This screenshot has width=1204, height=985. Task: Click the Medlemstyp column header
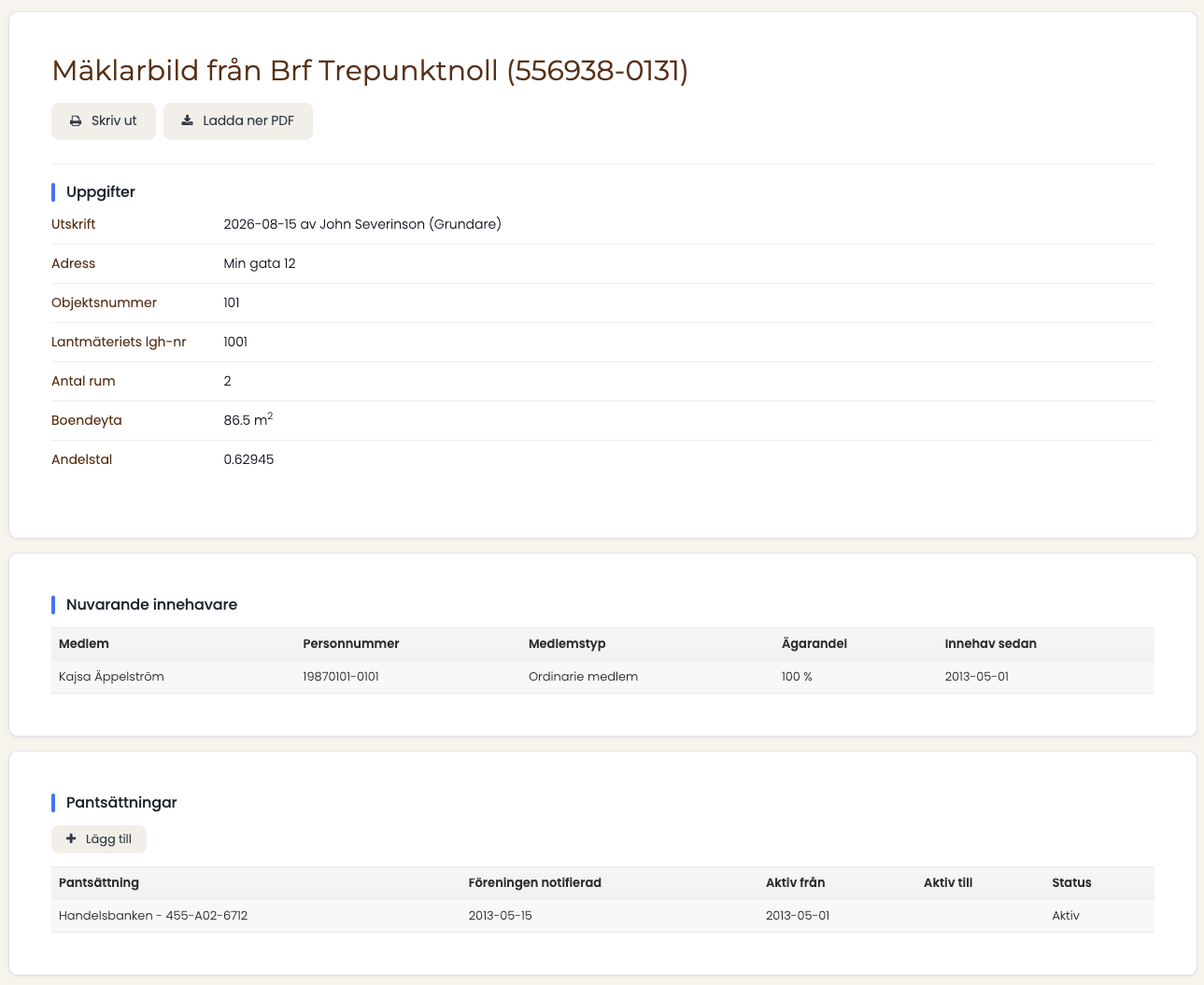pyautogui.click(x=567, y=644)
